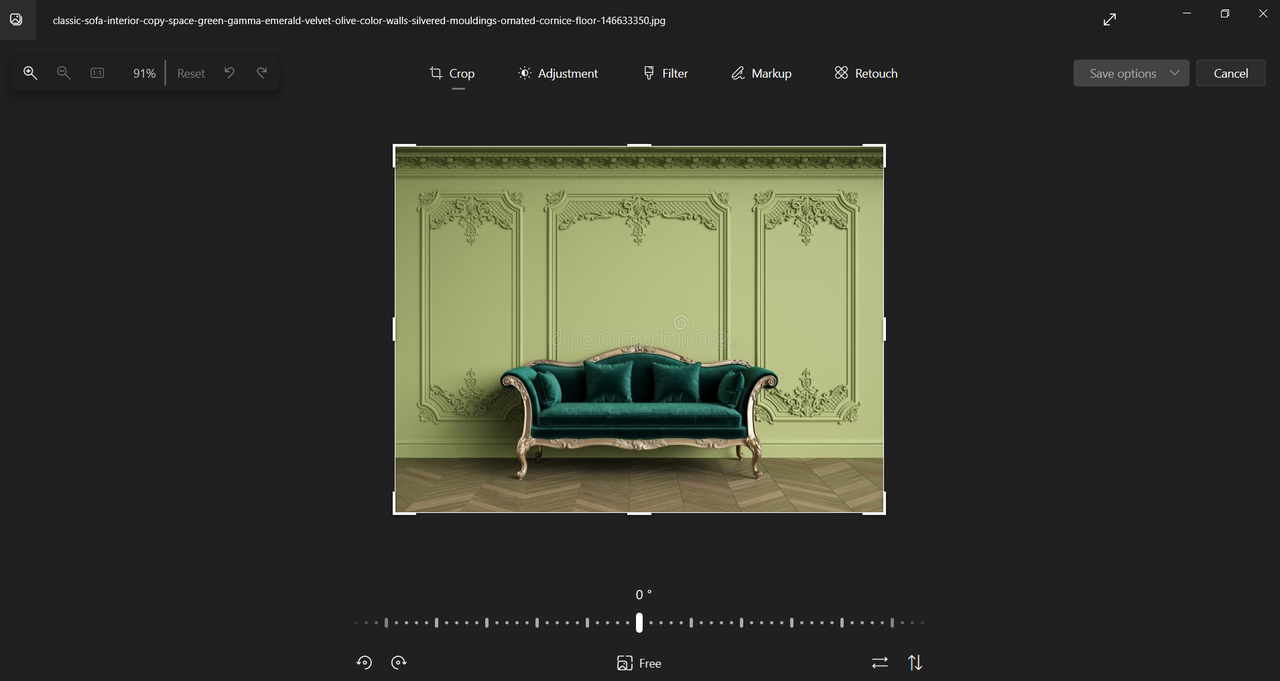
Task: Rotate the image clockwise 90 degrees
Action: tap(398, 662)
